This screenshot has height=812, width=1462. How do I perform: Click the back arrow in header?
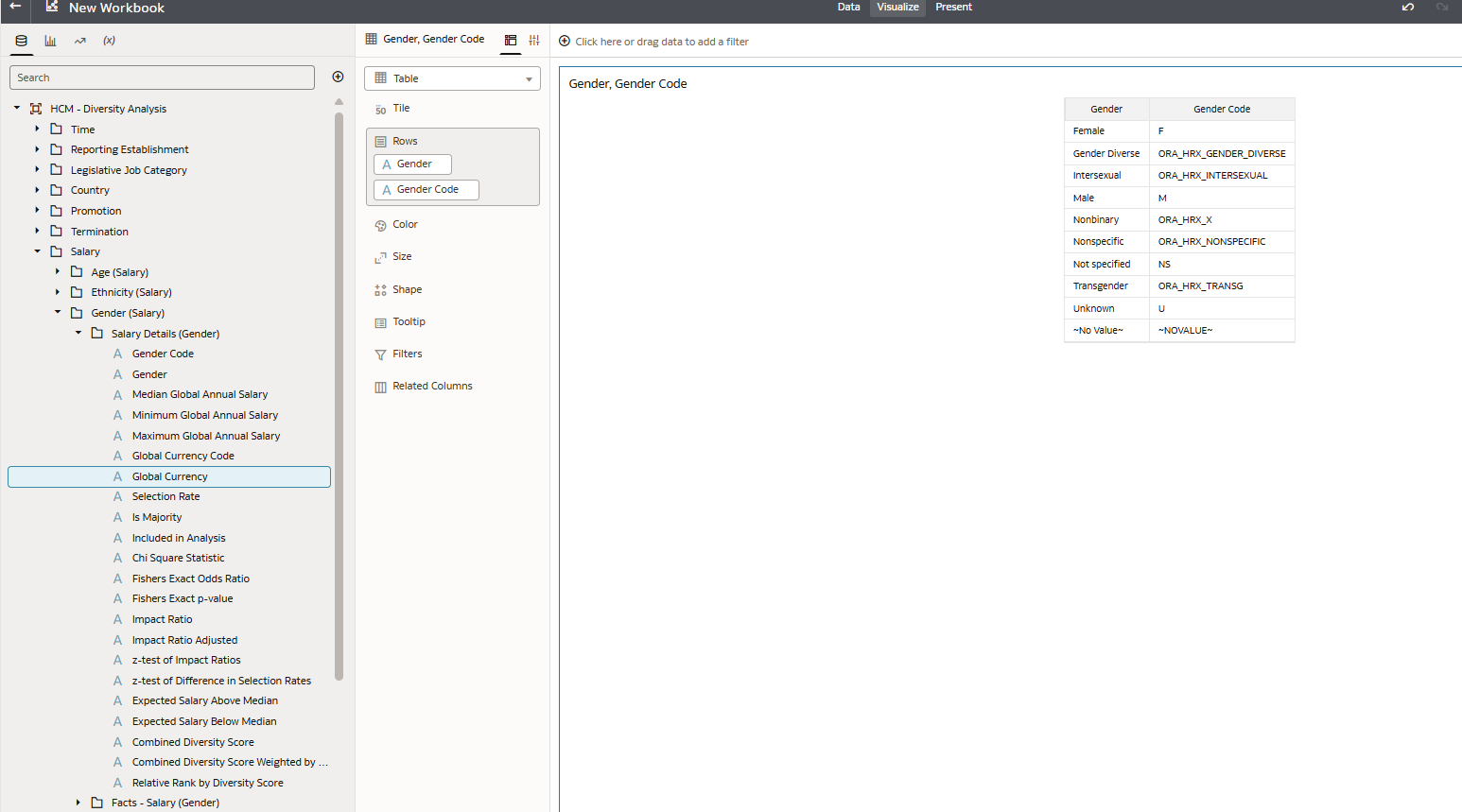click(x=15, y=7)
